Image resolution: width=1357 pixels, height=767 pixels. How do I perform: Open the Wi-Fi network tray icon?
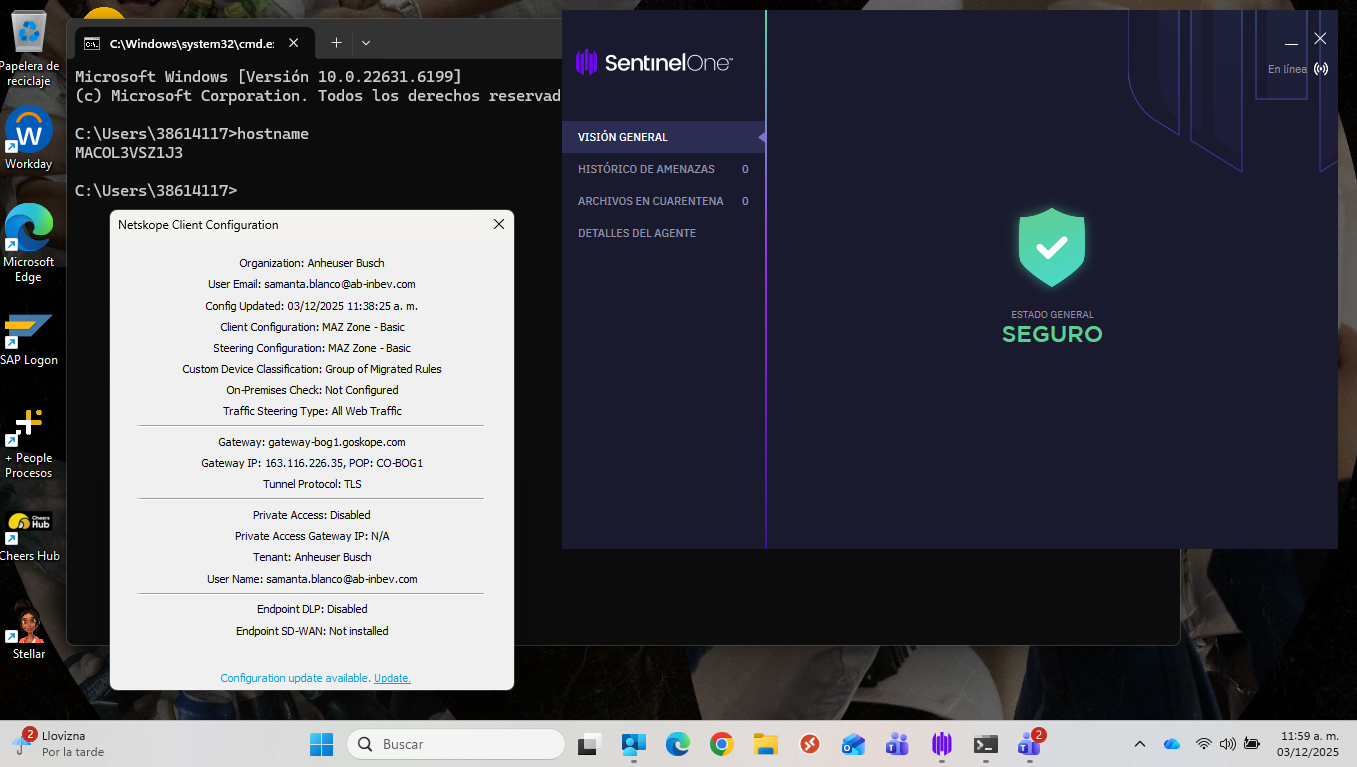point(1204,744)
